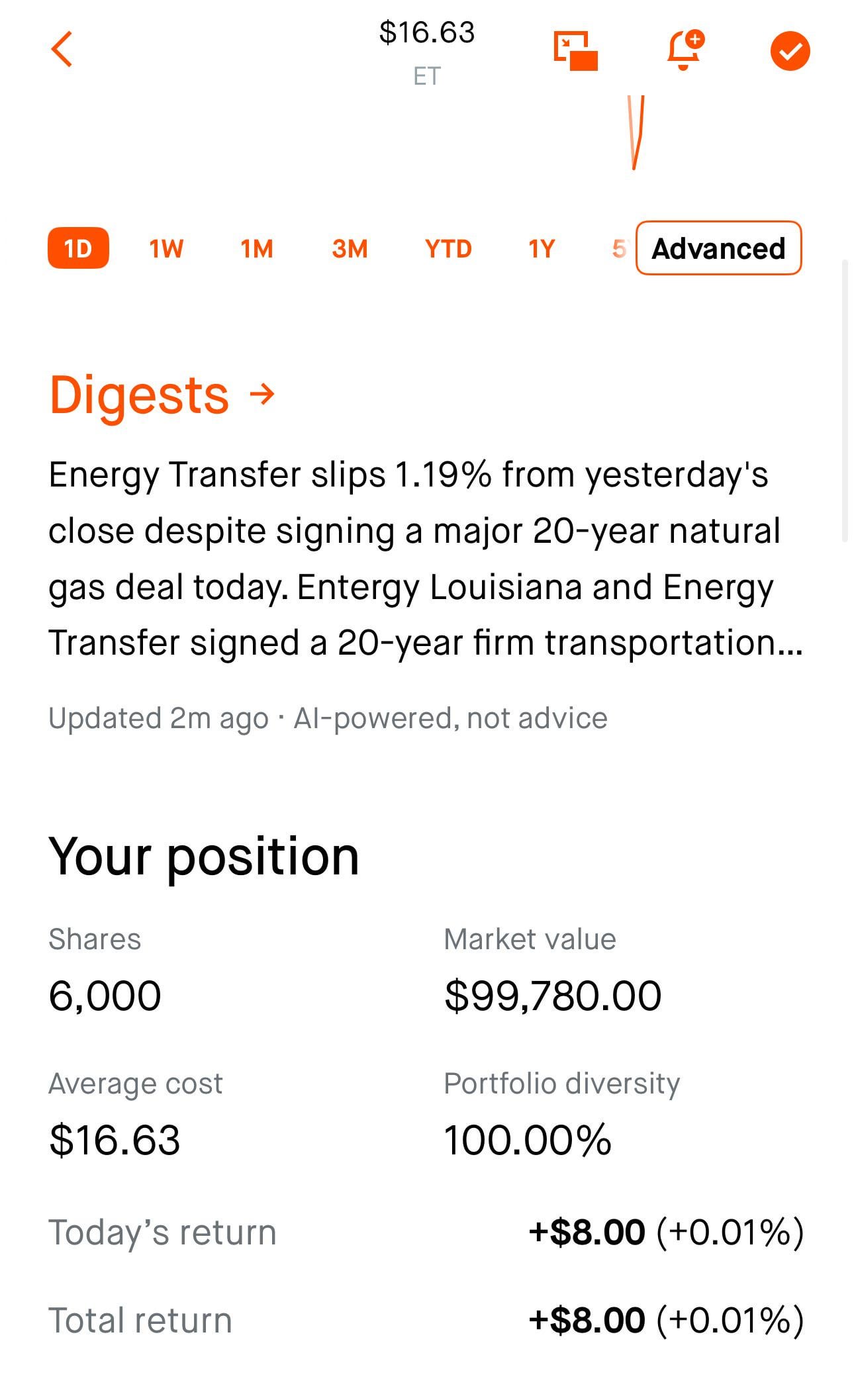Viewport: 854px width, 1400px height.
Task: Open the Advanced chart button
Action: point(718,249)
